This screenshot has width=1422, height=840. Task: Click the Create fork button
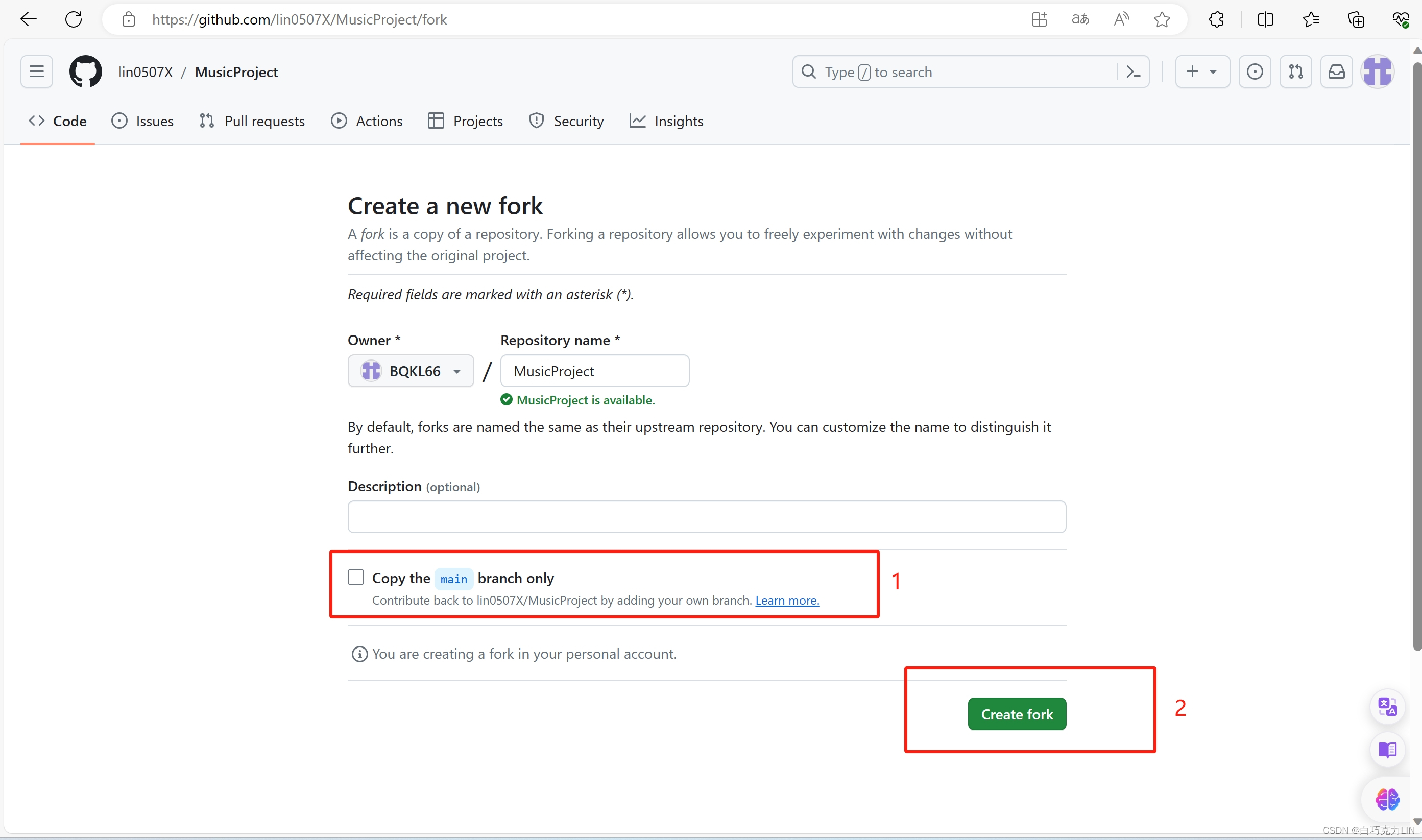(1016, 714)
